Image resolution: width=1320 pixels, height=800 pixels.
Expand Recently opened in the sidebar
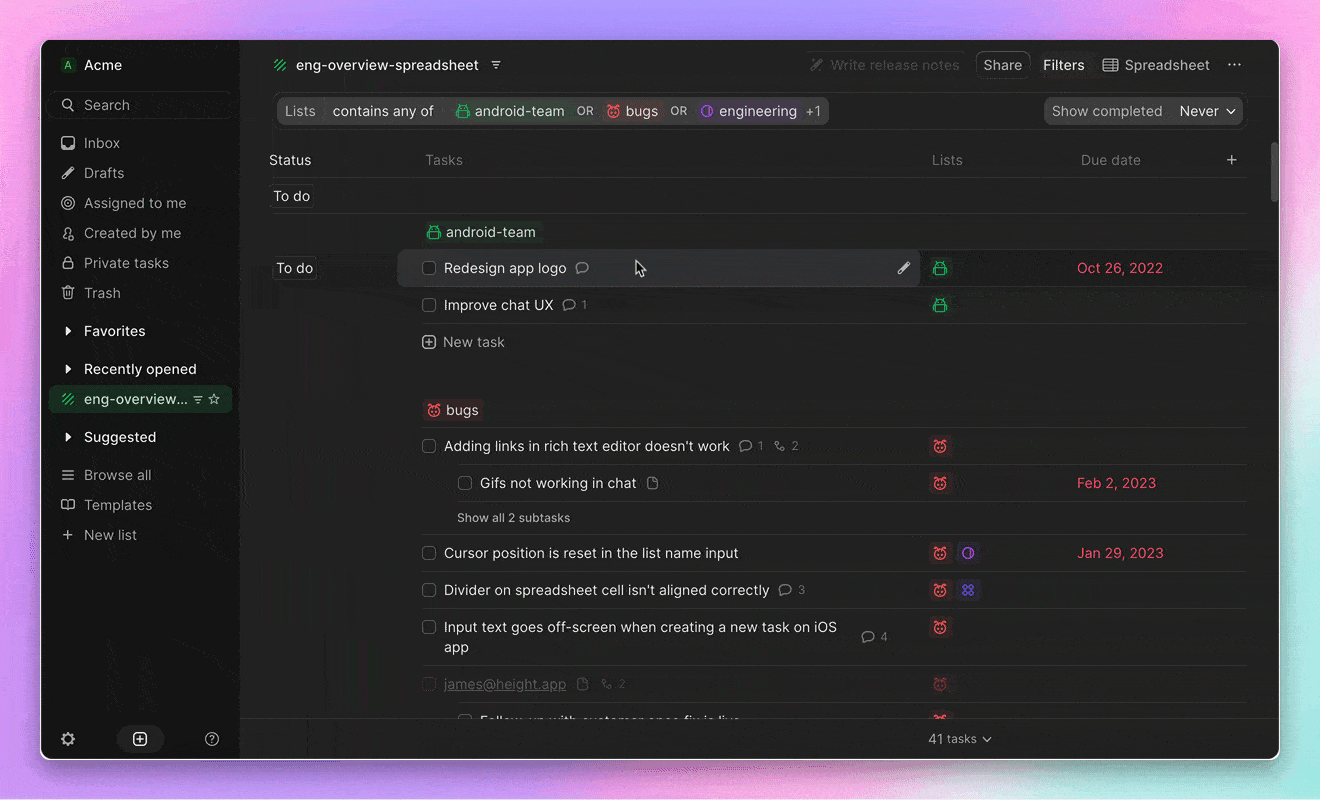coord(68,369)
